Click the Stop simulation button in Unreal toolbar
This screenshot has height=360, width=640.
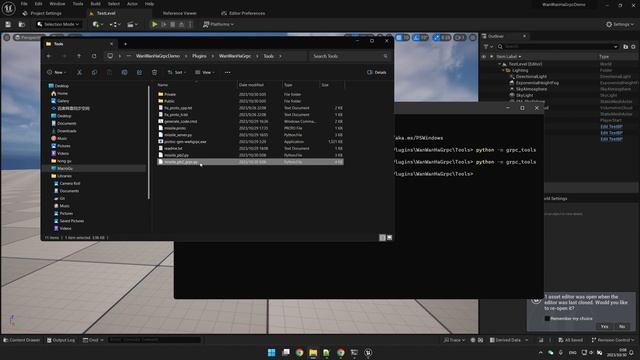pyautogui.click(x=173, y=24)
